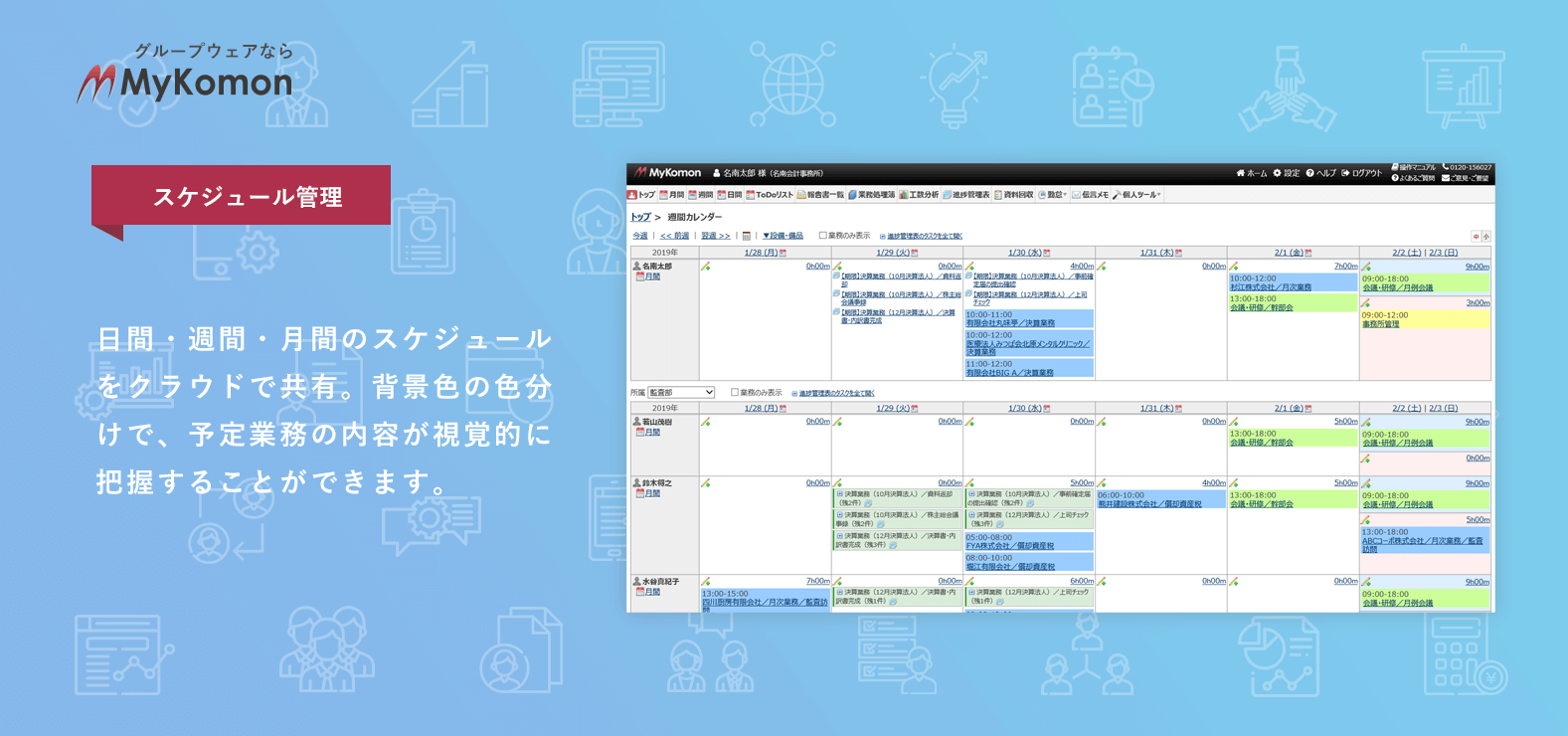Open the 2/3 (日) date link in top table
Screen dimensions: 1568x736
pyautogui.click(x=1444, y=253)
